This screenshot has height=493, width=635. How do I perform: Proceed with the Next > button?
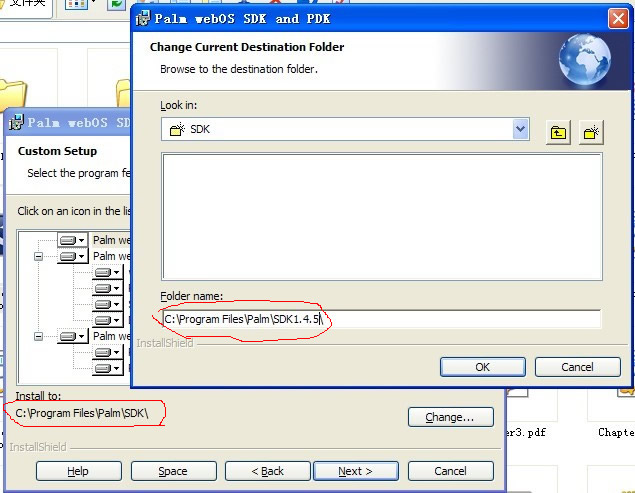(356, 471)
